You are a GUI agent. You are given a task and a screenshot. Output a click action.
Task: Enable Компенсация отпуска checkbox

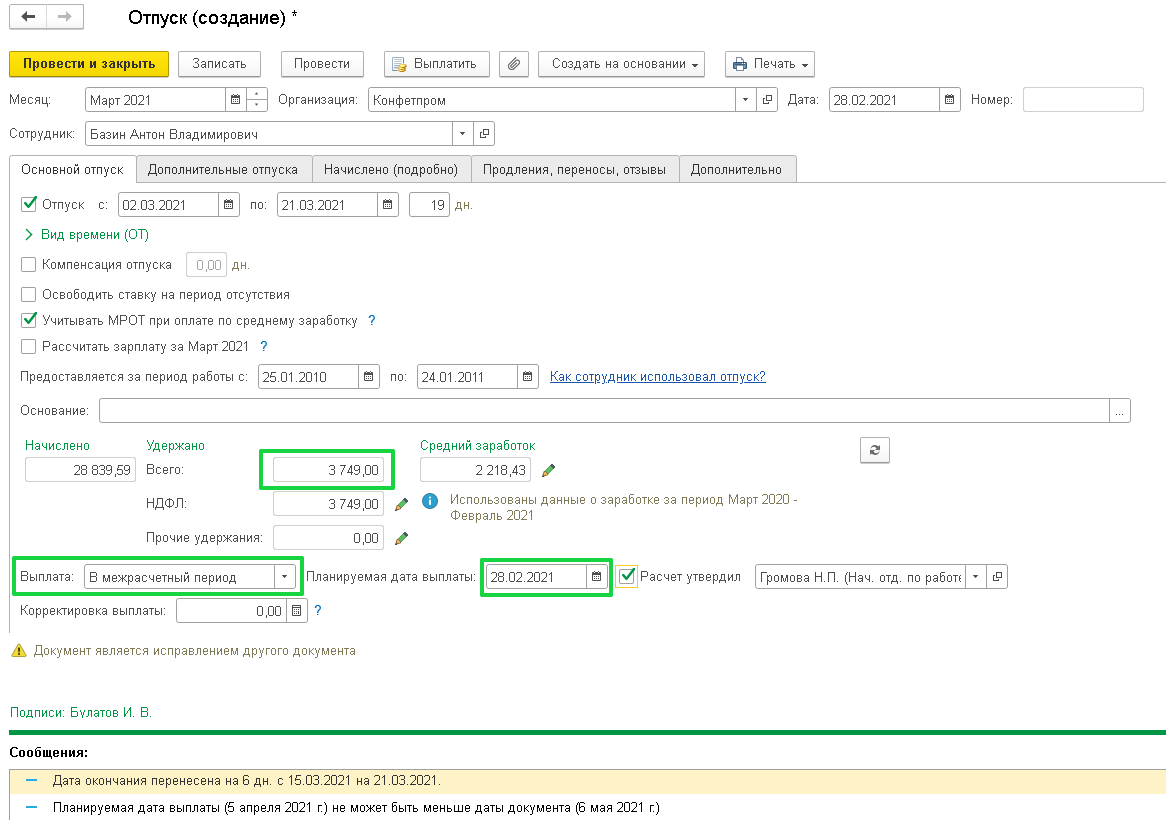[x=29, y=265]
